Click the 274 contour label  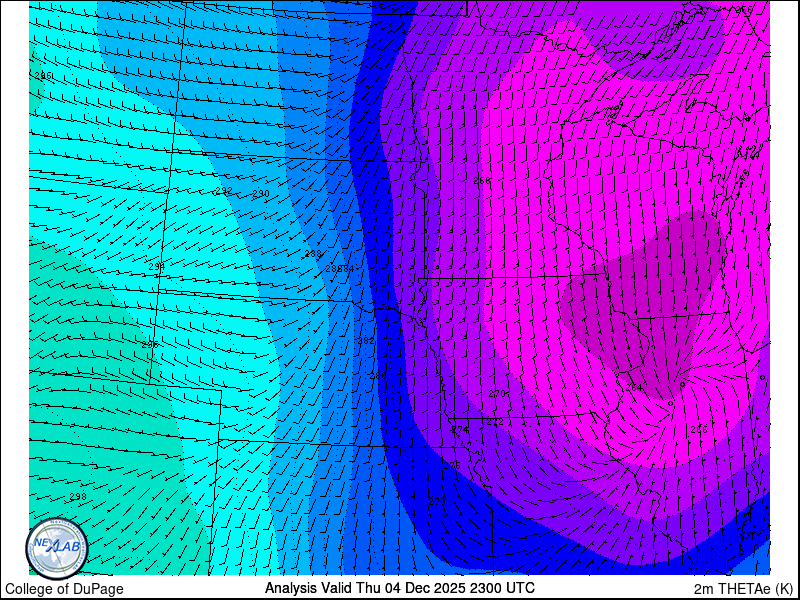[x=460, y=430]
